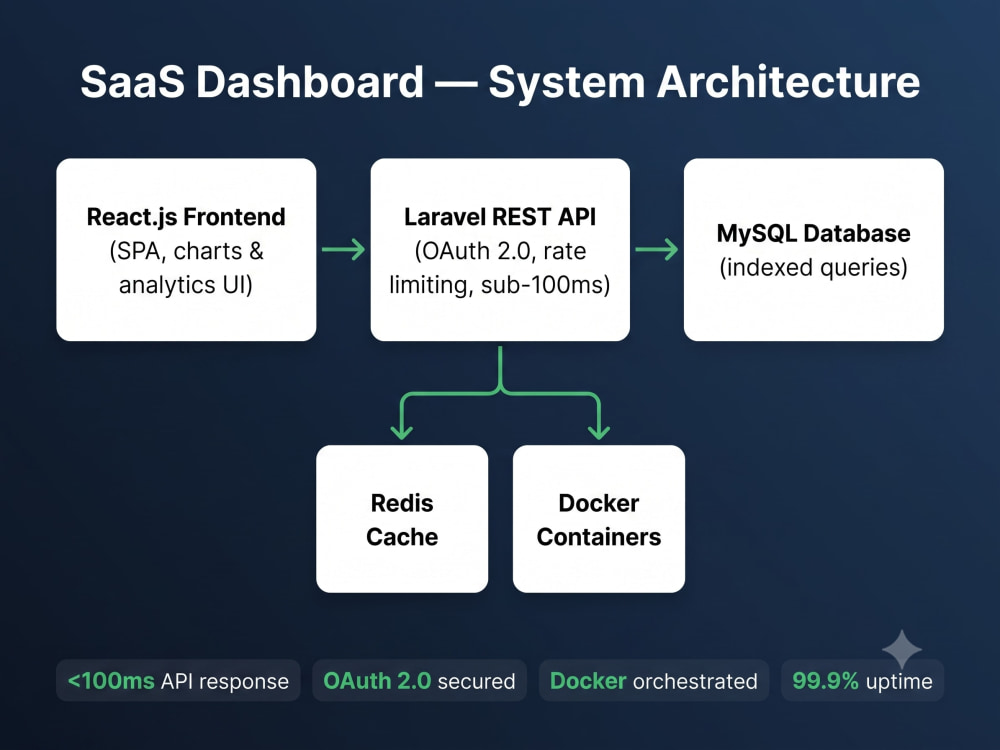Select the React.js Frontend box
This screenshot has height=750, width=1000.
(186, 249)
